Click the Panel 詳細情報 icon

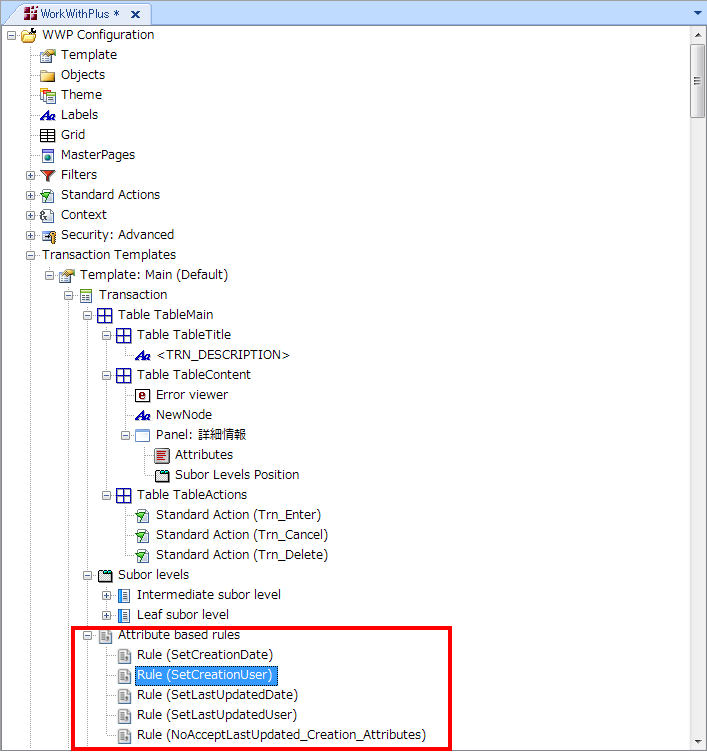(x=142, y=435)
